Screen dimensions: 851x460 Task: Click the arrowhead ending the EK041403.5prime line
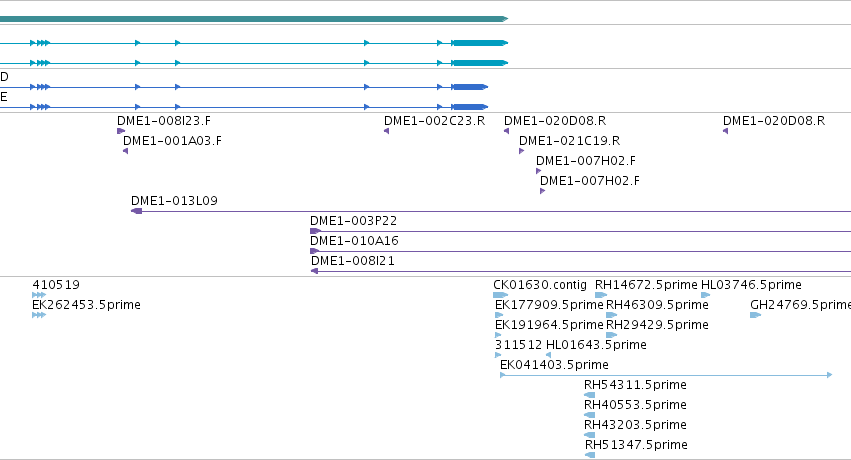[x=829, y=375]
